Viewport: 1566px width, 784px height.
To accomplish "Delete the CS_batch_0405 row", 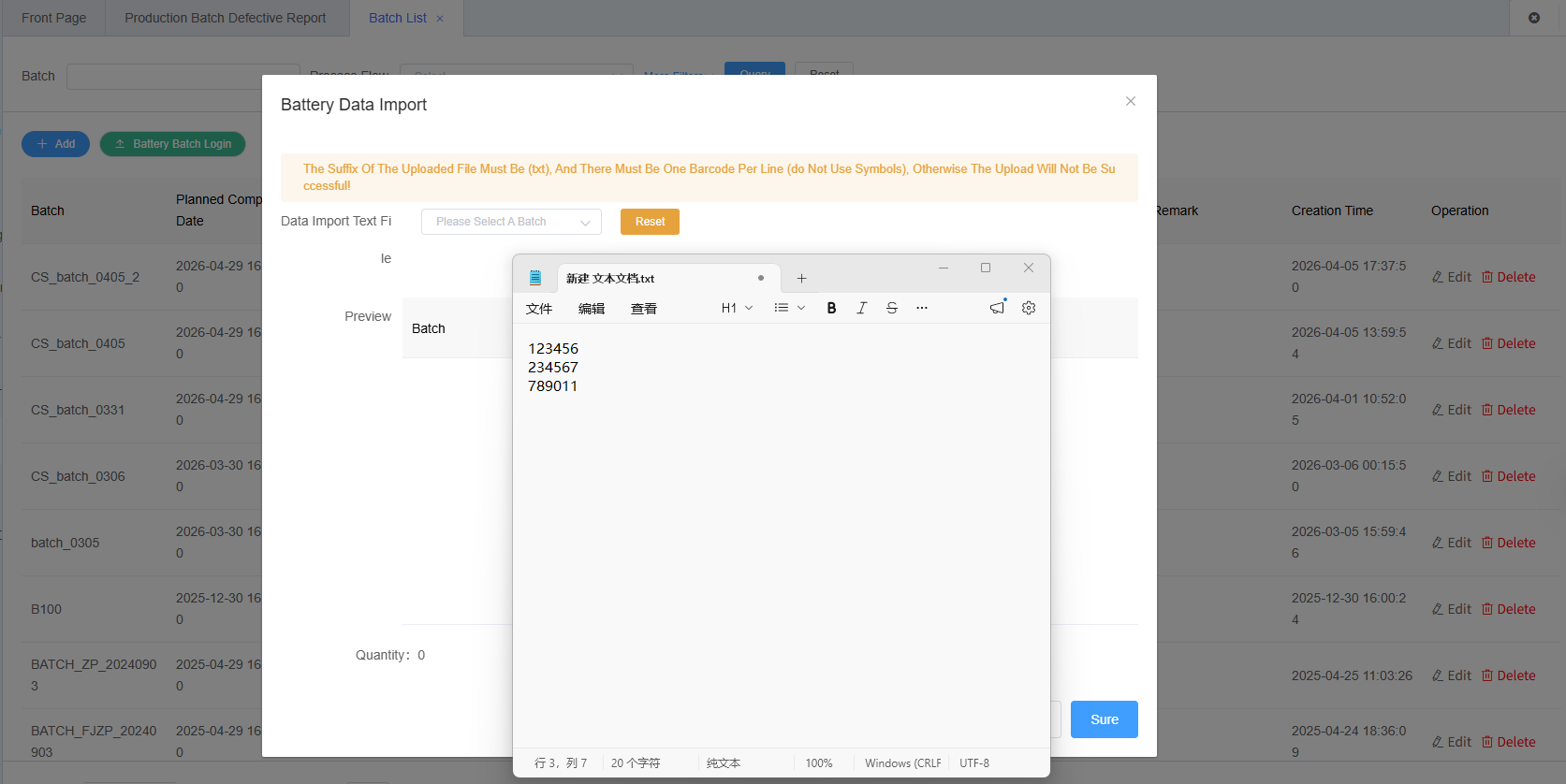I will click(1508, 343).
